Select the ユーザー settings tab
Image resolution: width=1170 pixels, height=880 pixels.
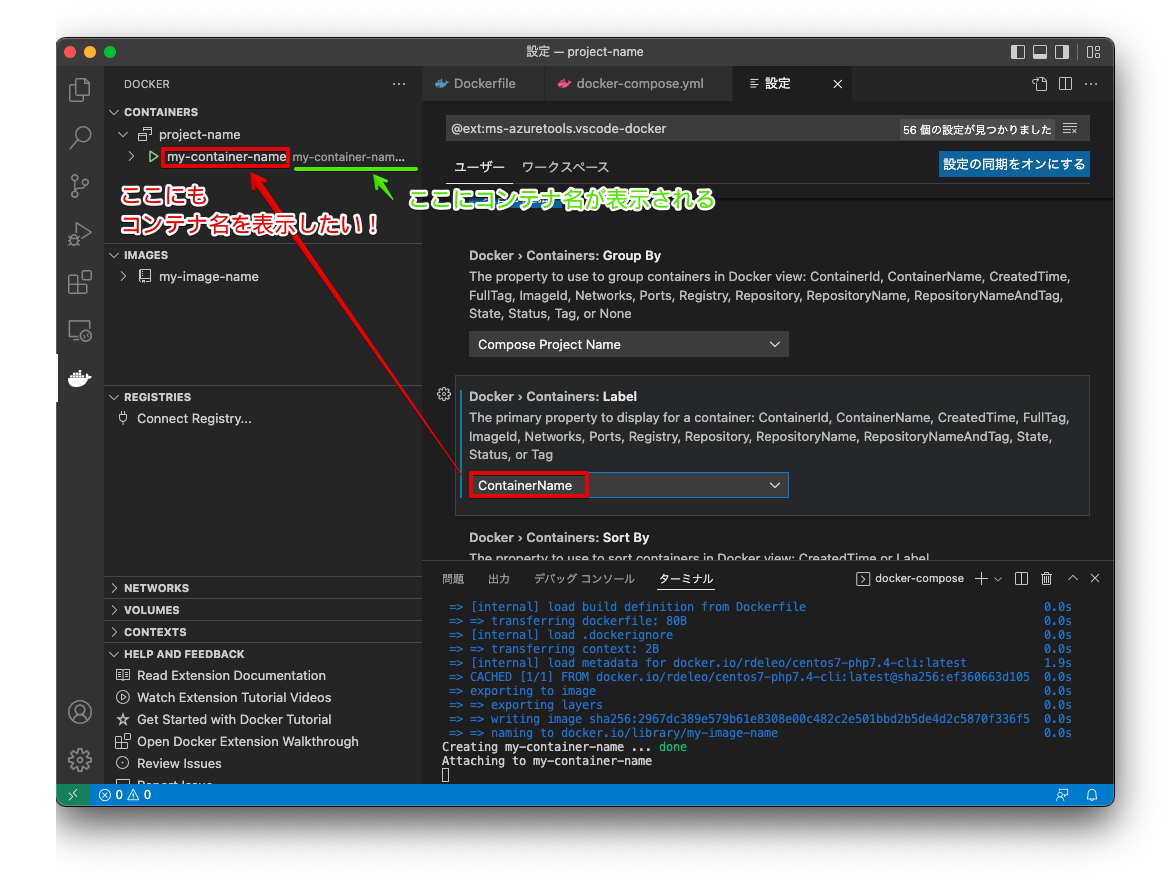(x=480, y=167)
